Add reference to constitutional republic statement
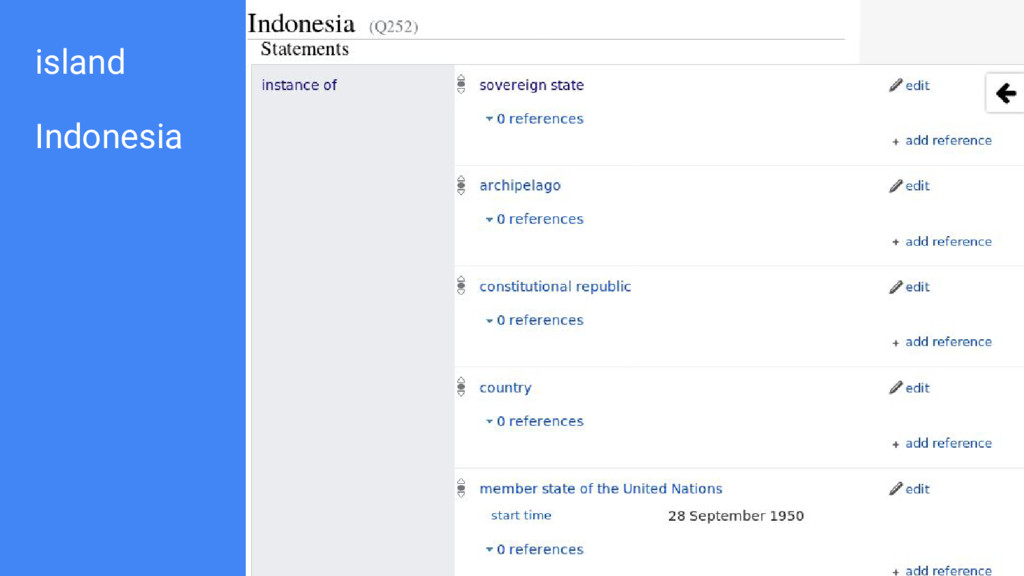Screen dimensions: 1024x576 pos(942,342)
